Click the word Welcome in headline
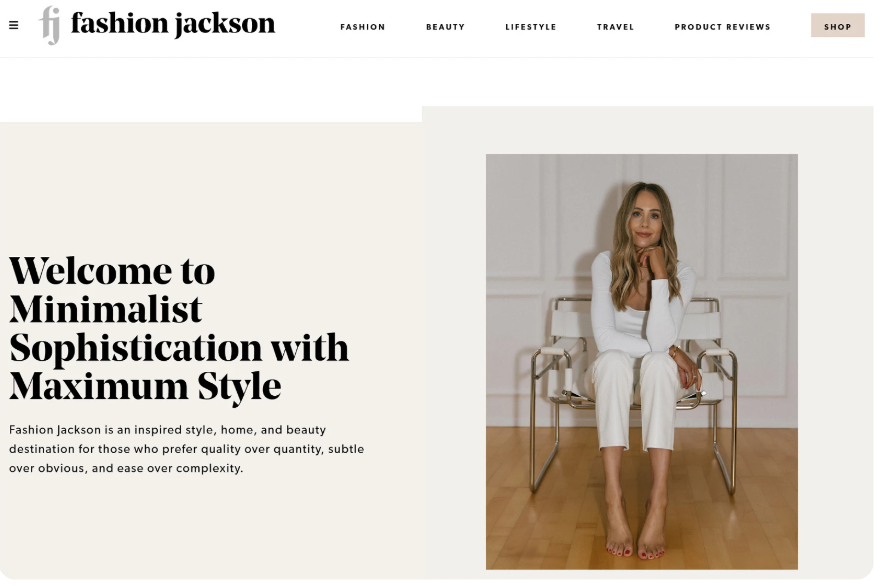This screenshot has height=586, width=881. 90,271
